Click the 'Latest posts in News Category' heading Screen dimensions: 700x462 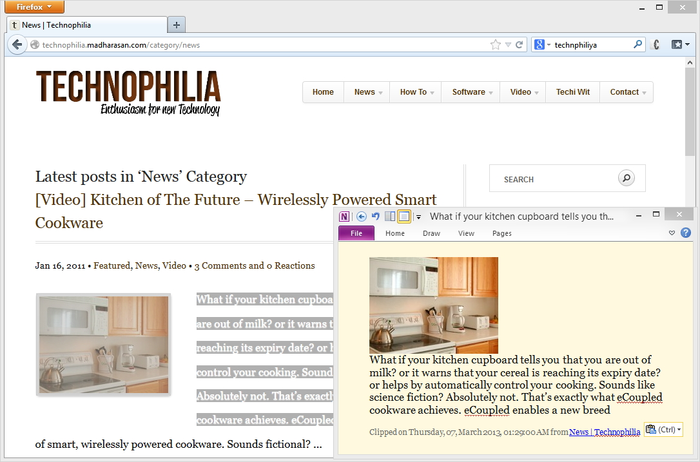tap(141, 176)
